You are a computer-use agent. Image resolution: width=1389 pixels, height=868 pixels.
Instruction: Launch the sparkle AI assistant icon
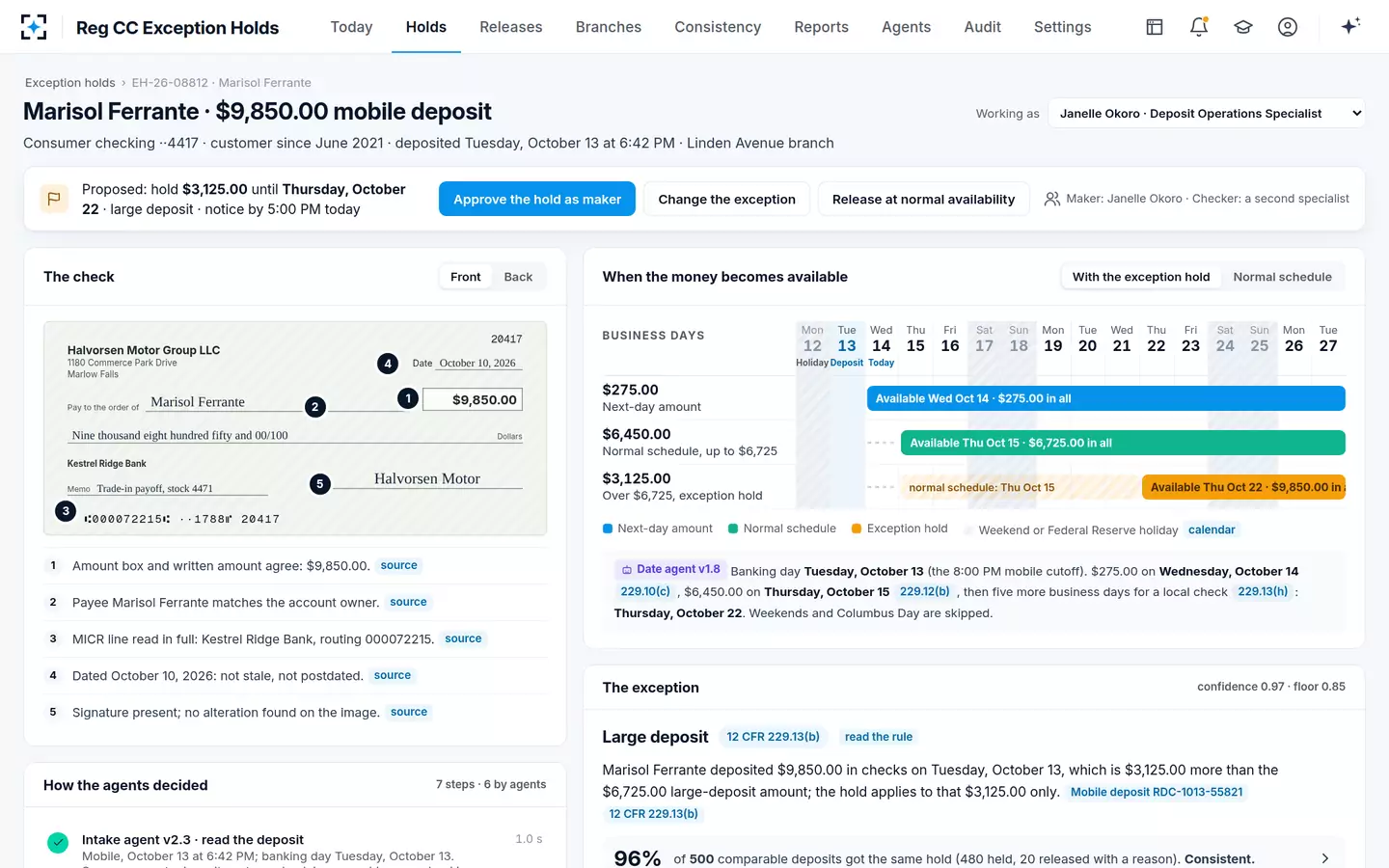point(1350,26)
